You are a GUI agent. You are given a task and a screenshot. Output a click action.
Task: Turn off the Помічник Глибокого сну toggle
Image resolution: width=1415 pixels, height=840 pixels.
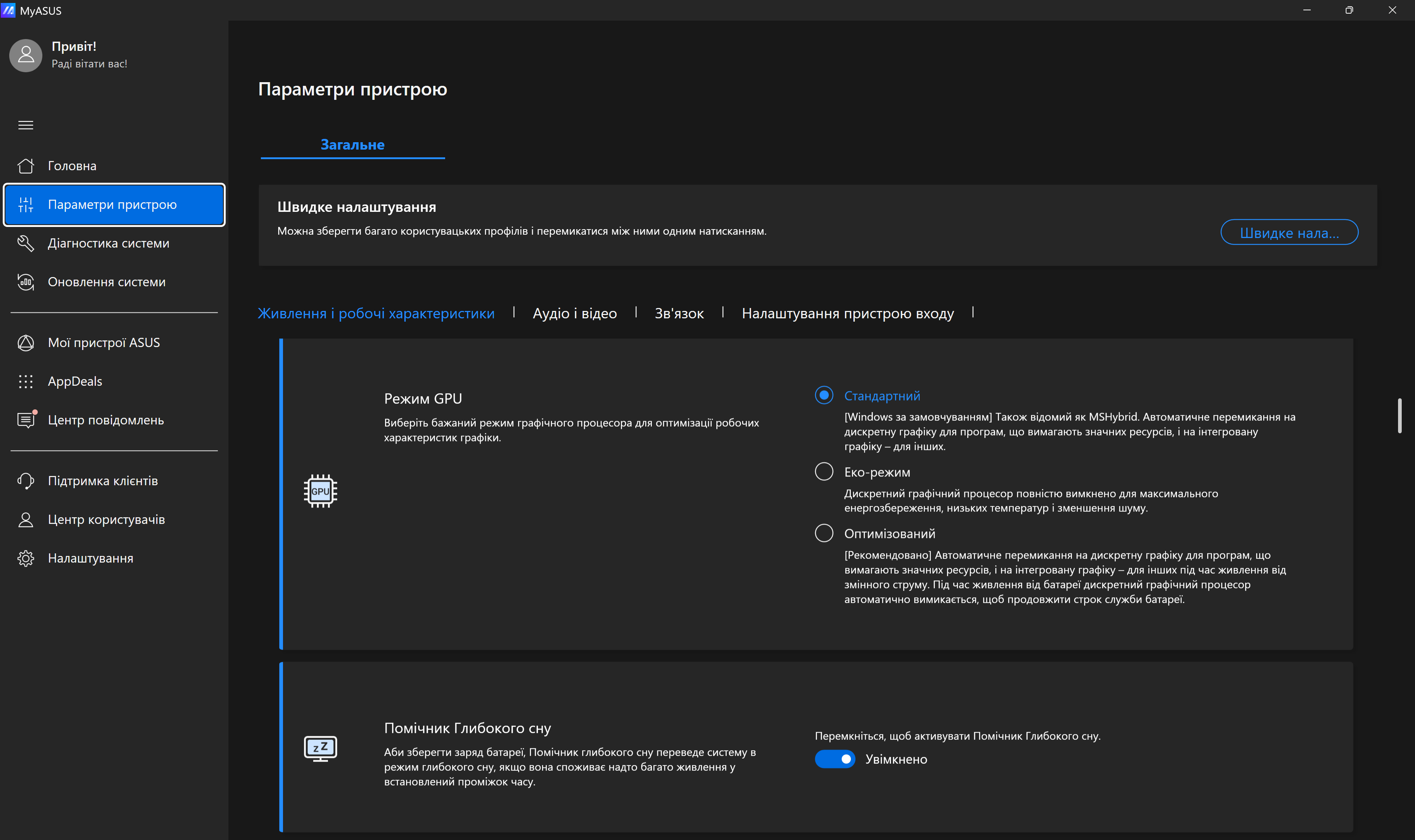(834, 759)
